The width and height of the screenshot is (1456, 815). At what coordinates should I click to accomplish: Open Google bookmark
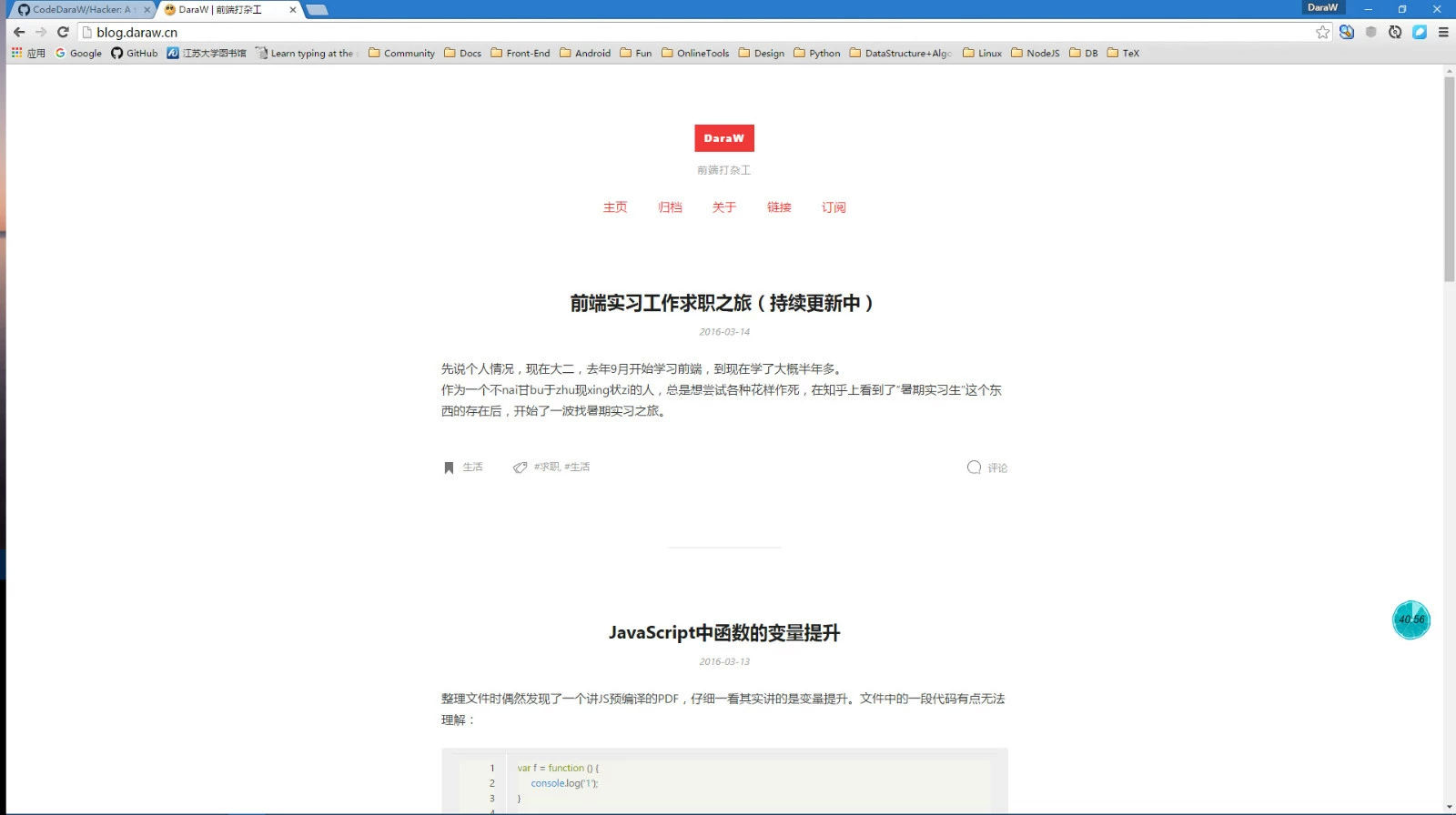[78, 53]
